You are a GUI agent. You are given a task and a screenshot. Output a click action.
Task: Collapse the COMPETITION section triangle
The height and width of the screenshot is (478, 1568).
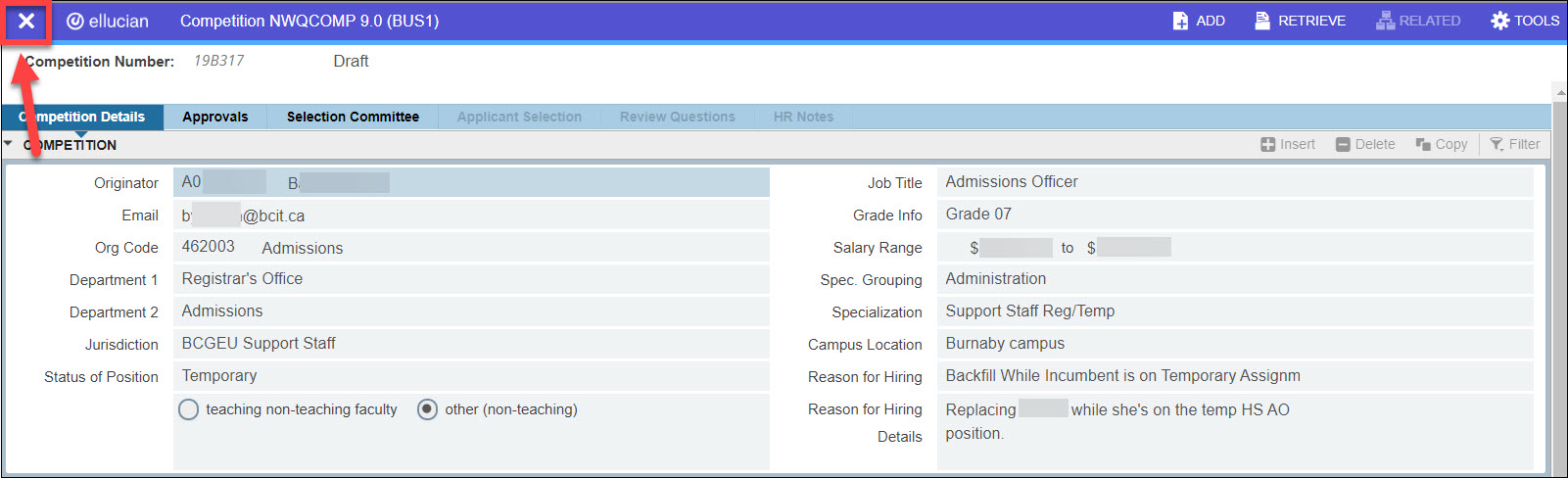coord(9,144)
